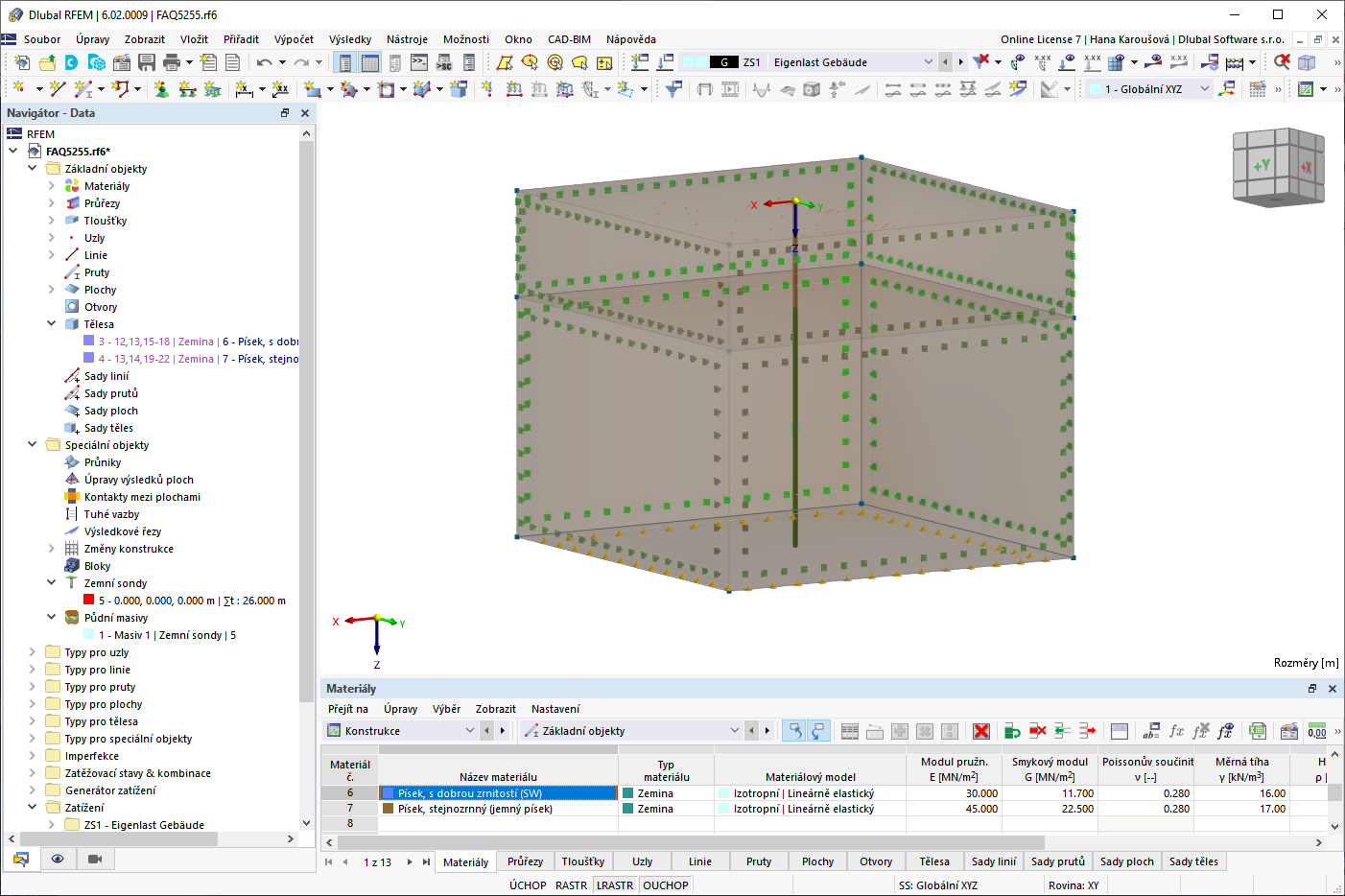Viewport: 1345px width, 896px height.
Task: Click the navigator Data tab icon at bottom
Action: click(21, 859)
